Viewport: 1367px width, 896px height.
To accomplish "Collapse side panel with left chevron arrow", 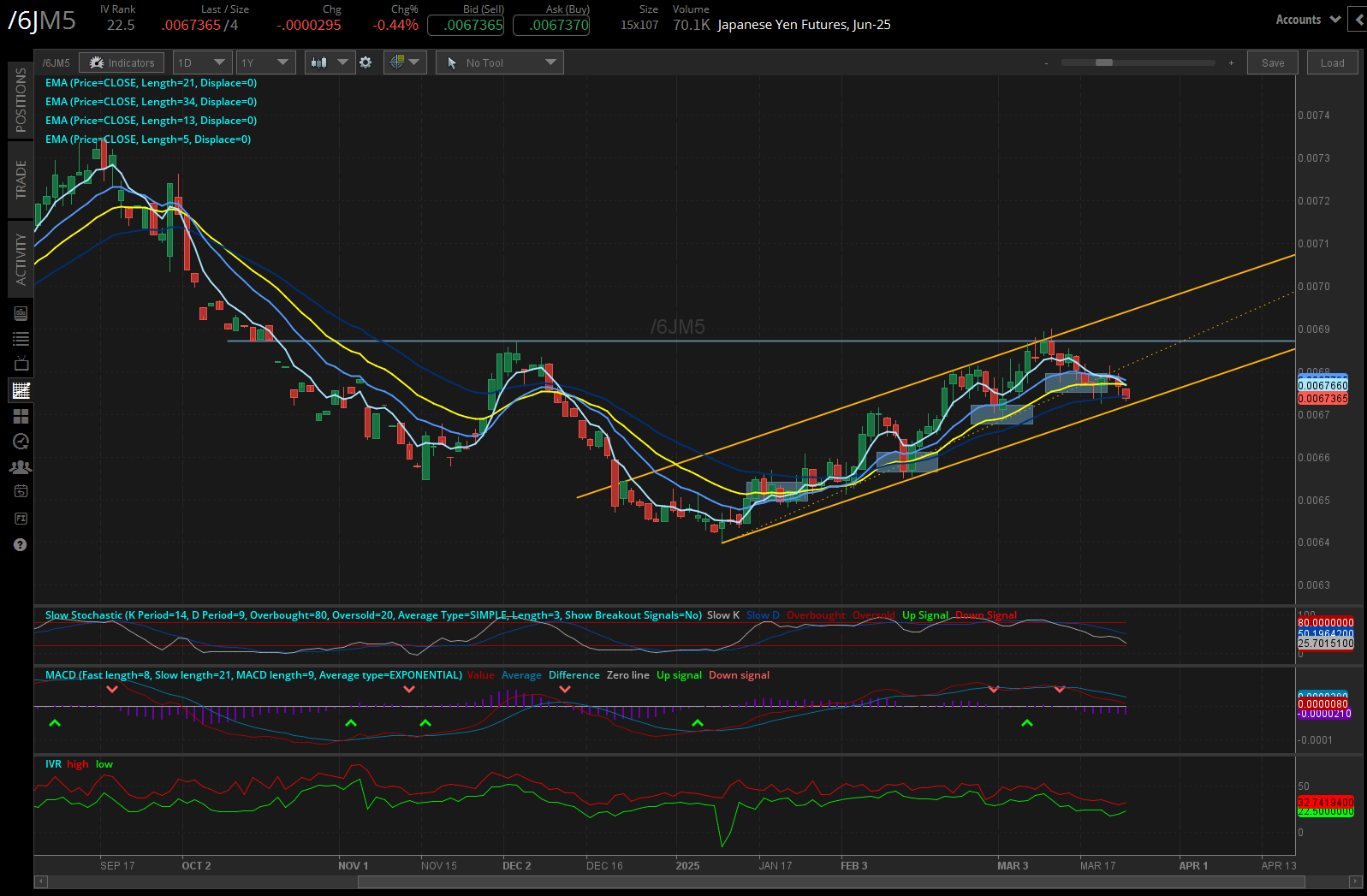I will tap(1358, 19).
